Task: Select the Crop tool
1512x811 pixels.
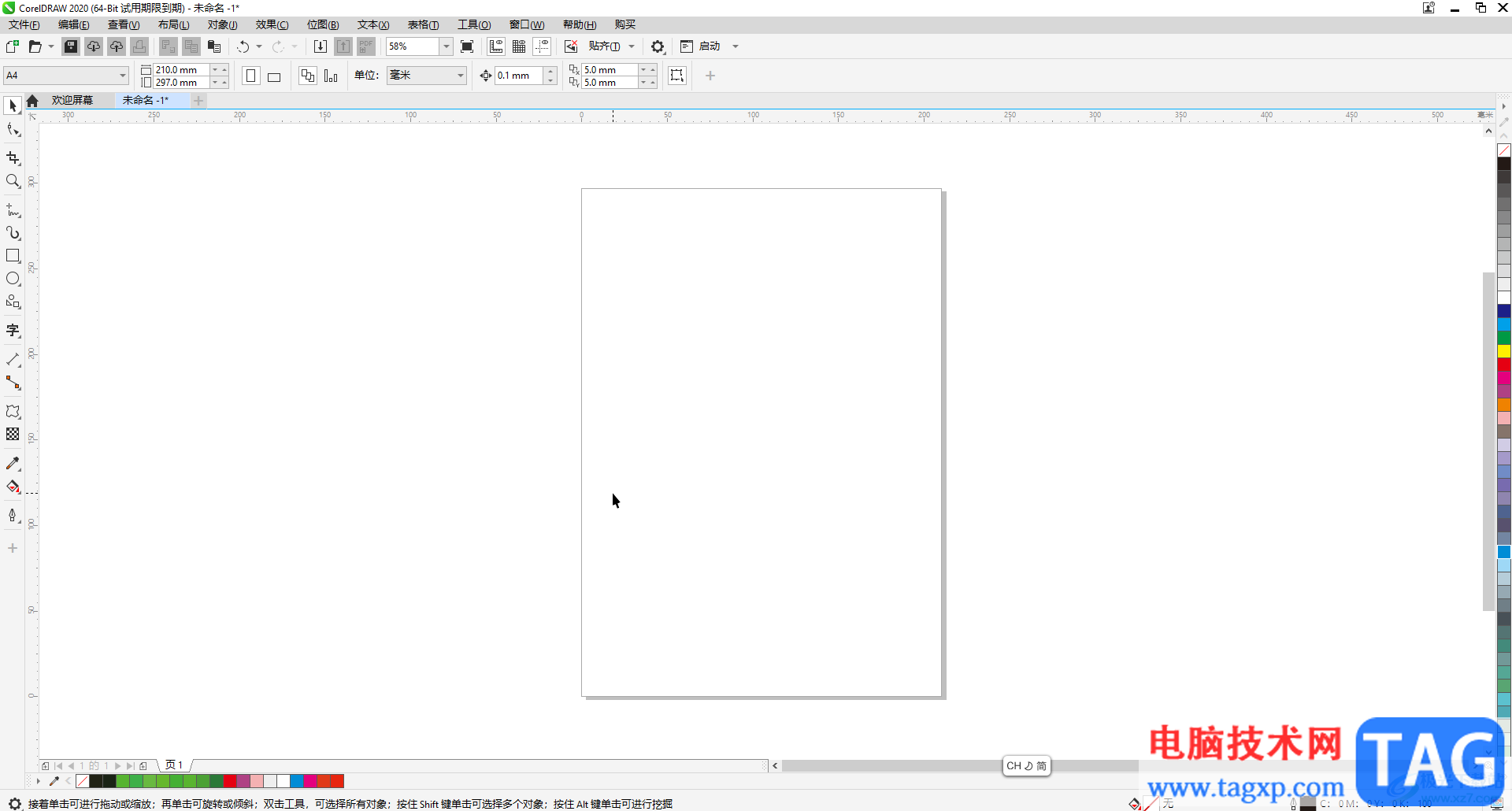Action: [x=13, y=158]
